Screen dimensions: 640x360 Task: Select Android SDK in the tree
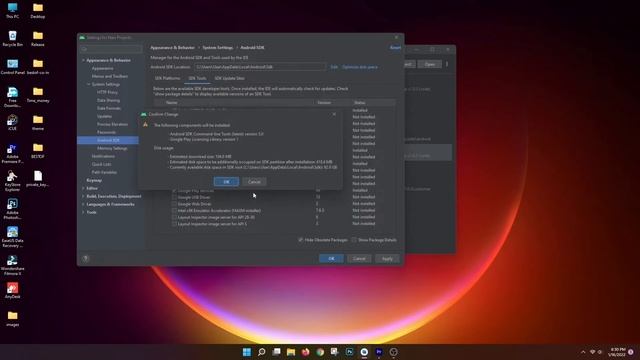108,140
